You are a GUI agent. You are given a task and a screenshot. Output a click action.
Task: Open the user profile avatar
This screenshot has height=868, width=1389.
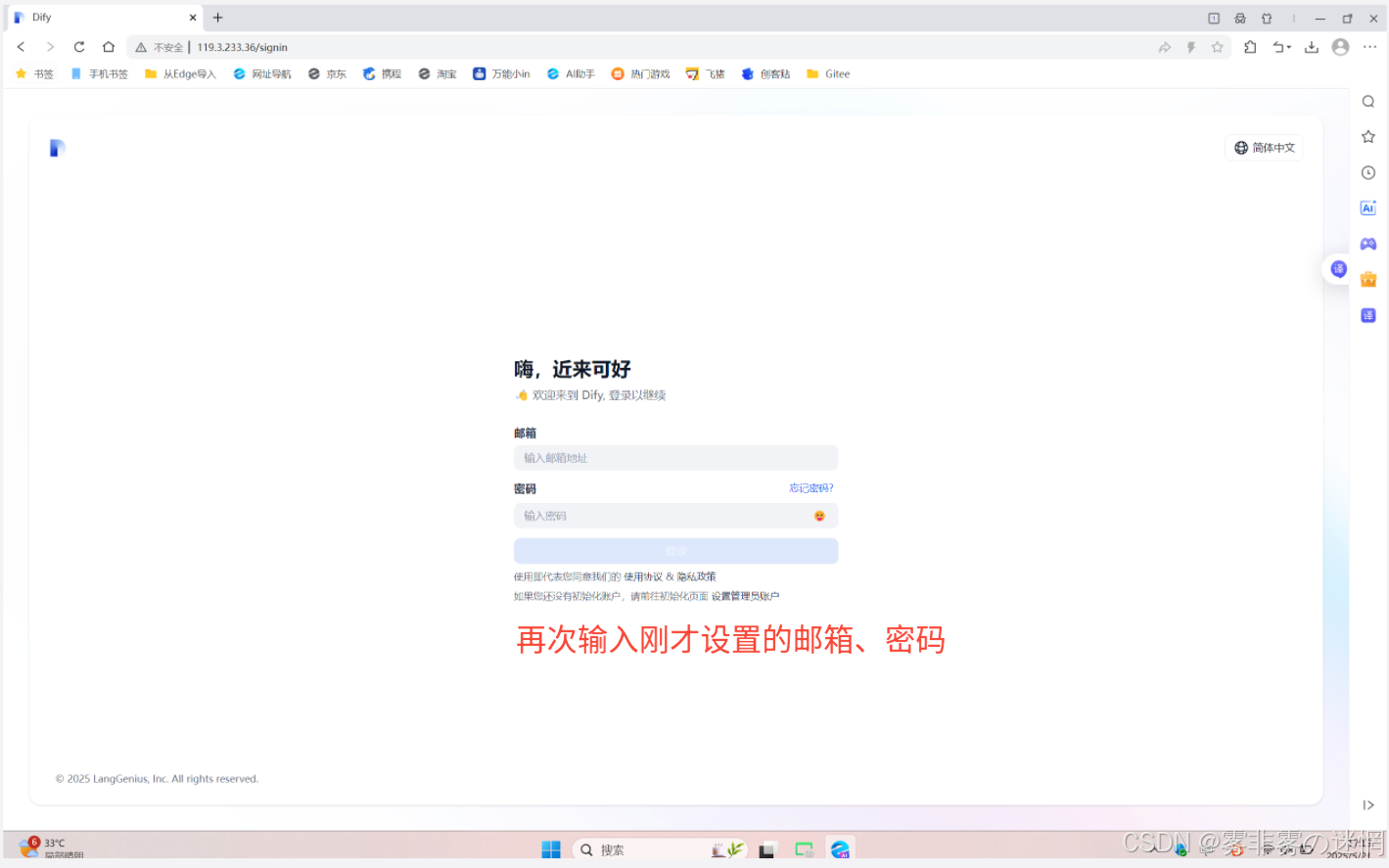coord(1341,47)
